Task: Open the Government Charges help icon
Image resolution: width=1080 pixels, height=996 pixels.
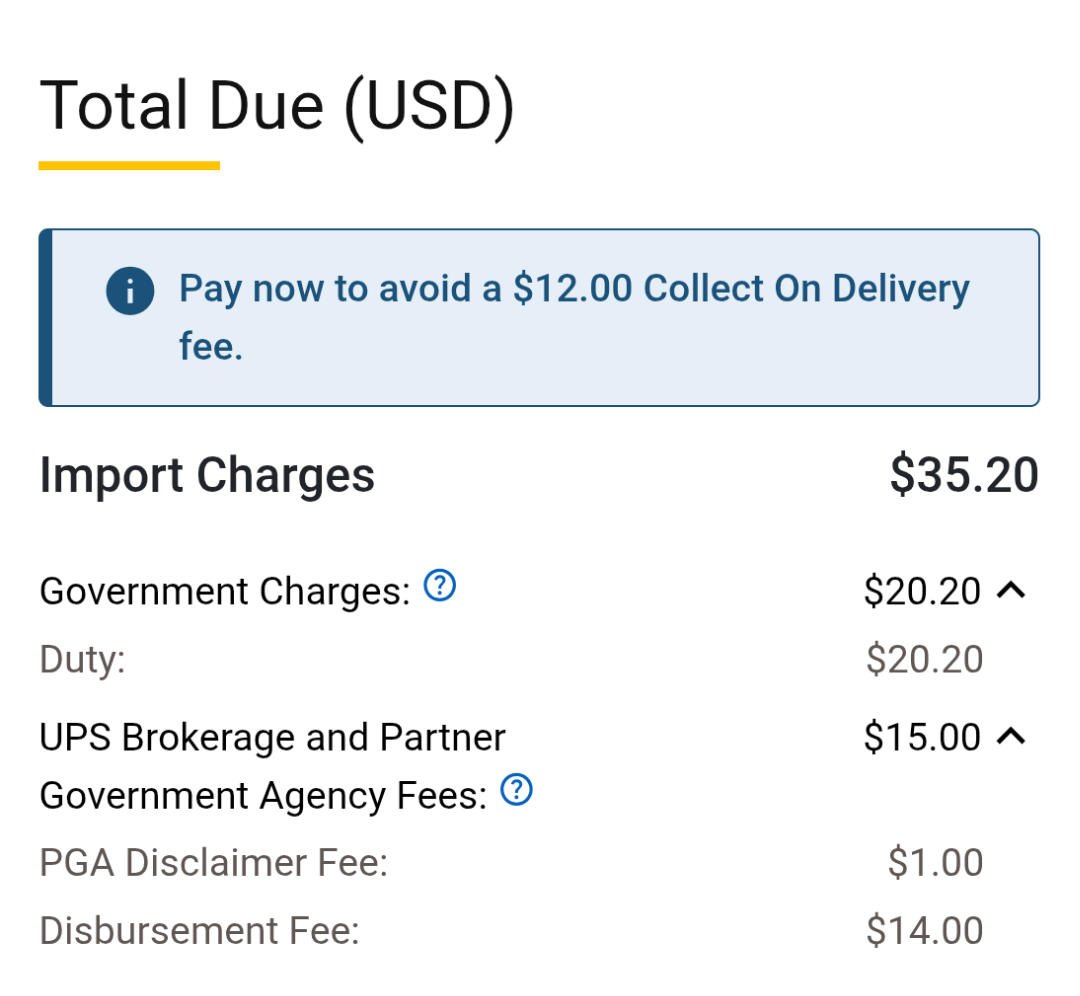Action: [440, 587]
